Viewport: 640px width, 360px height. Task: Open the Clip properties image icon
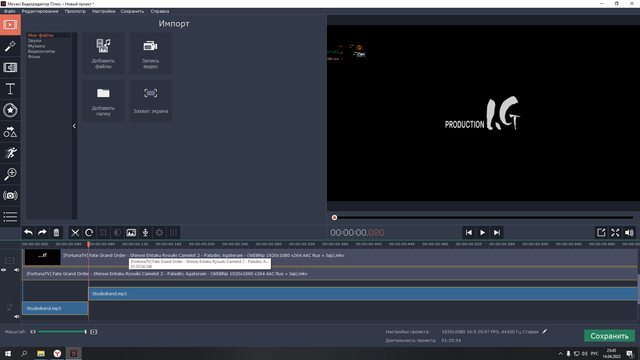(x=131, y=233)
